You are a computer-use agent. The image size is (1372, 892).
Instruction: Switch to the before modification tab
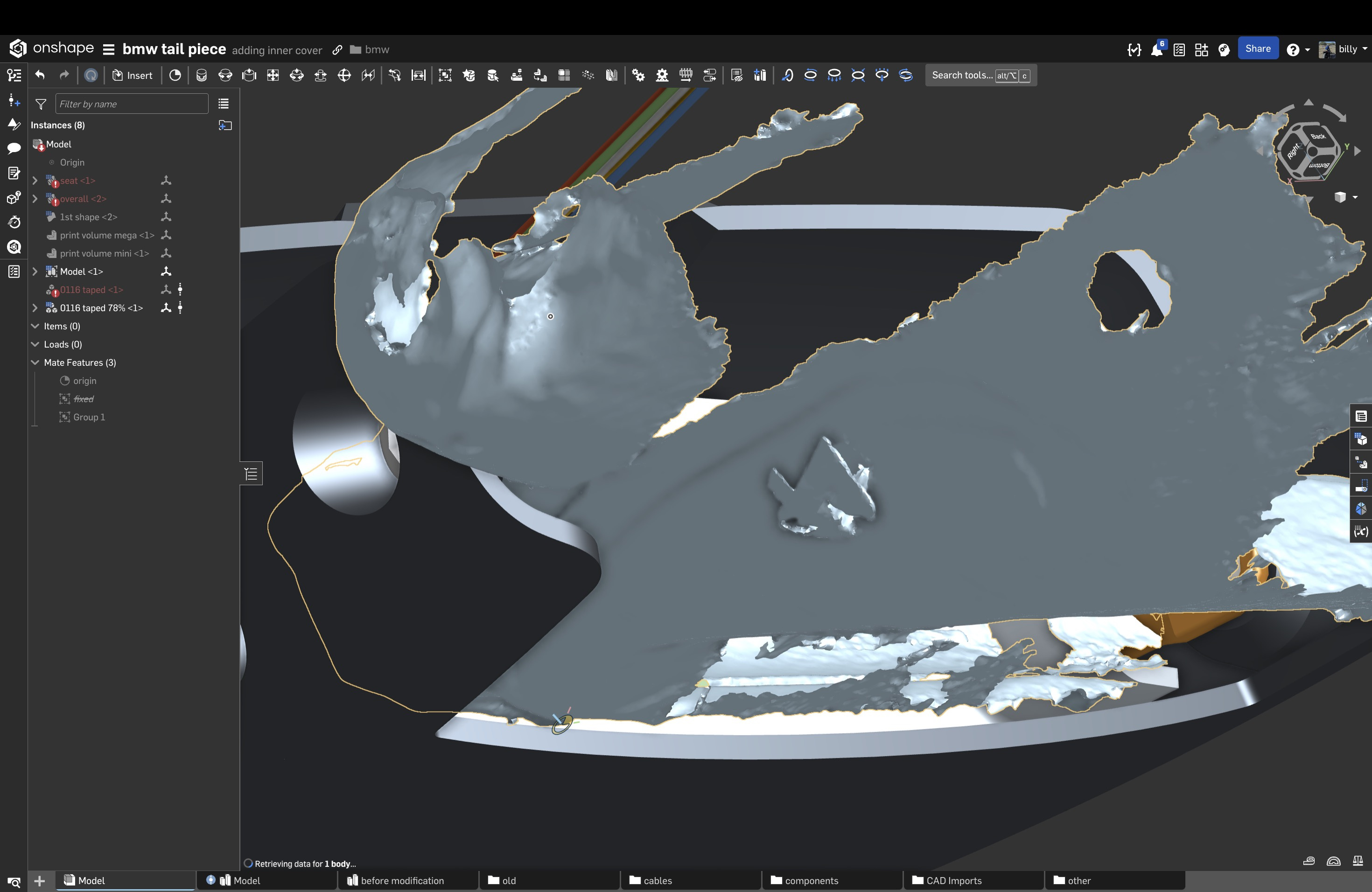[402, 880]
